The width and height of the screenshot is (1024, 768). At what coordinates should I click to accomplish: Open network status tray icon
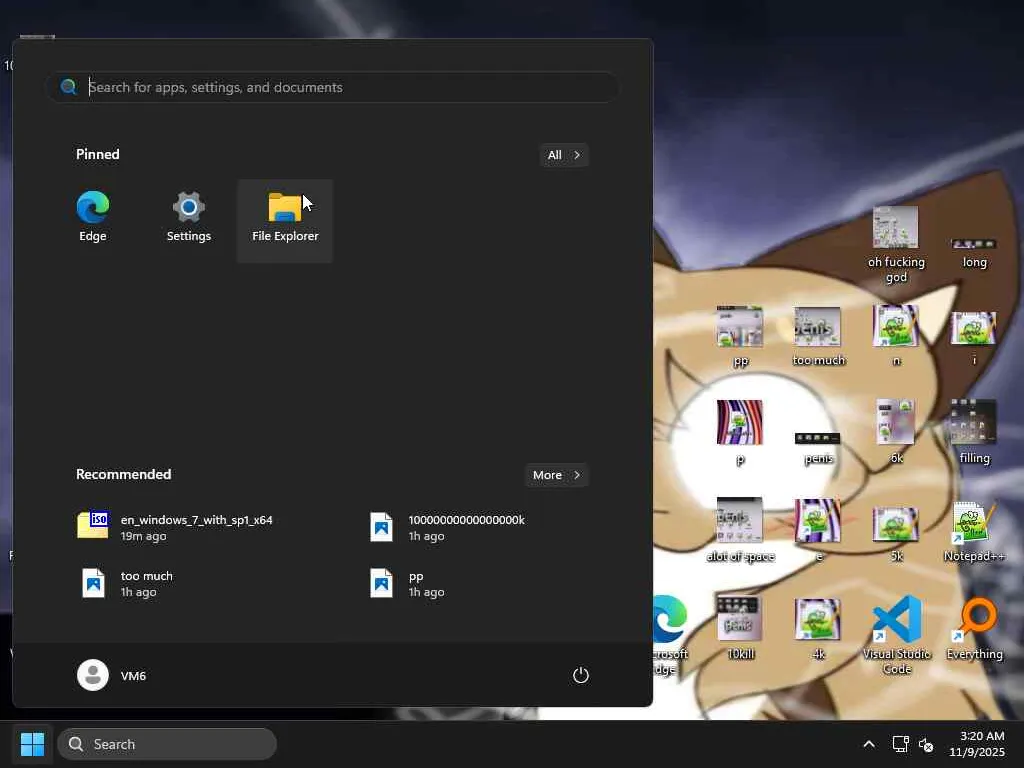[901, 744]
